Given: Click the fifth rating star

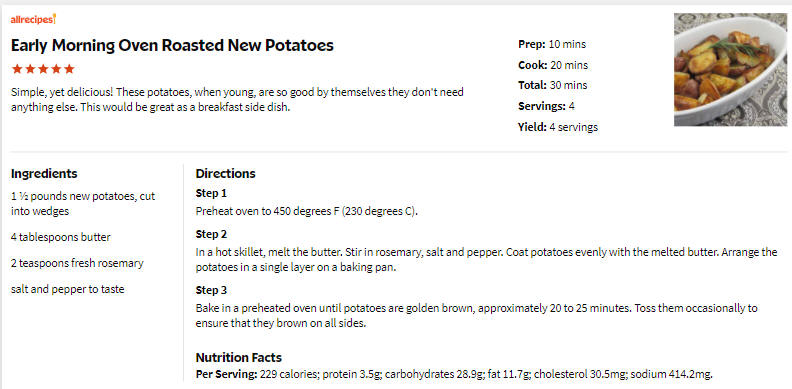Looking at the screenshot, I should [x=69, y=69].
